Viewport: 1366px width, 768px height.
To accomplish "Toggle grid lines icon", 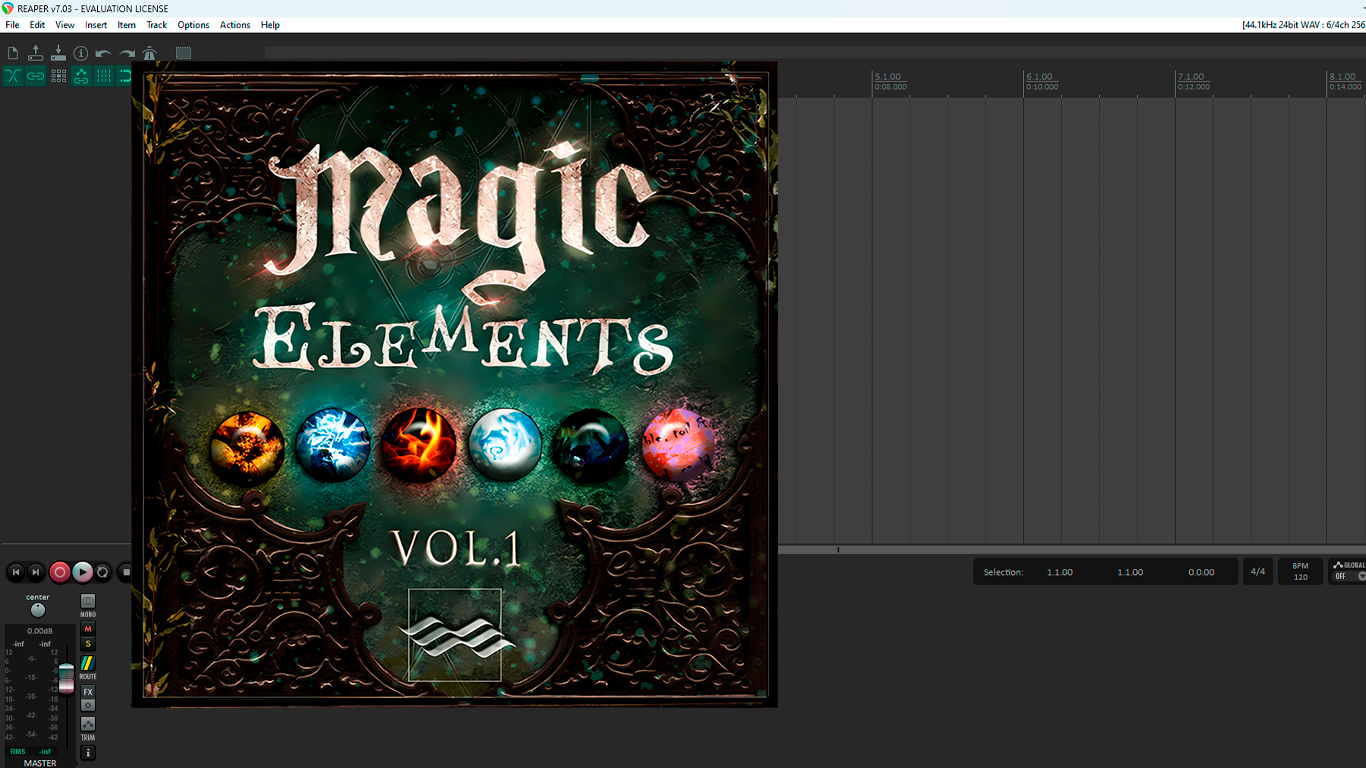I will (x=104, y=76).
